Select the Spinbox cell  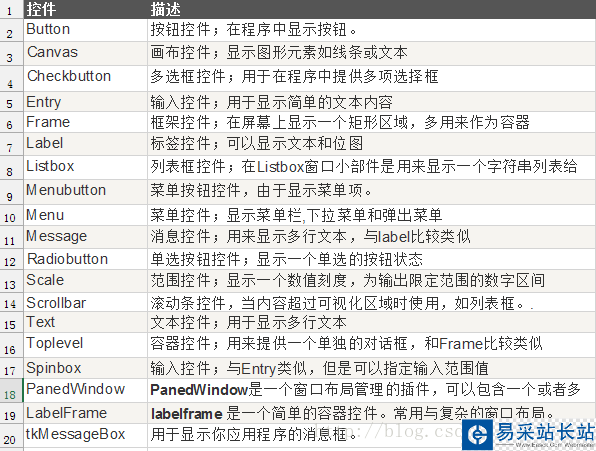[x=86, y=368]
